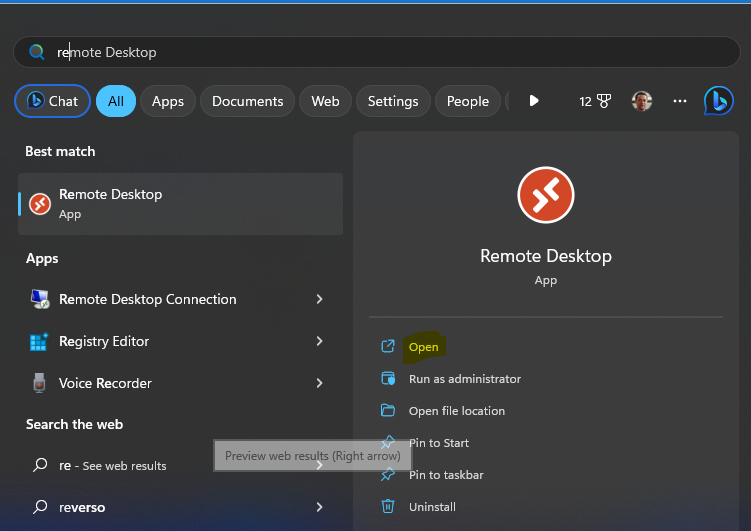Click the Voice Recorder microphone icon
This screenshot has width=751, height=531.
[x=39, y=383]
